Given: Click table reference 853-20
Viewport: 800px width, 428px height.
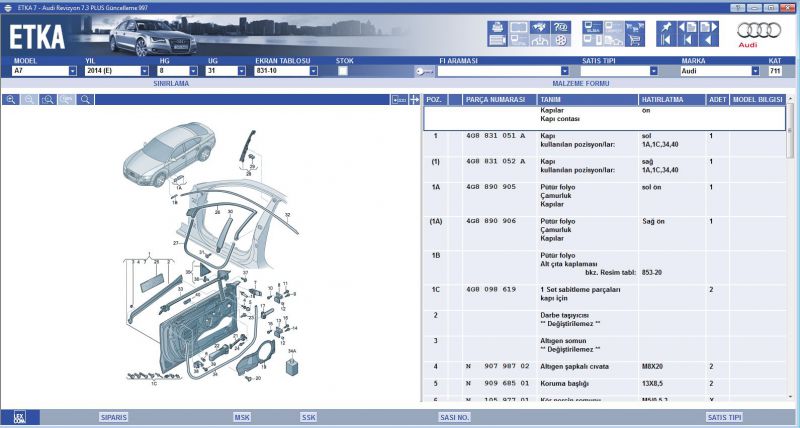Looking at the screenshot, I should coord(652,272).
